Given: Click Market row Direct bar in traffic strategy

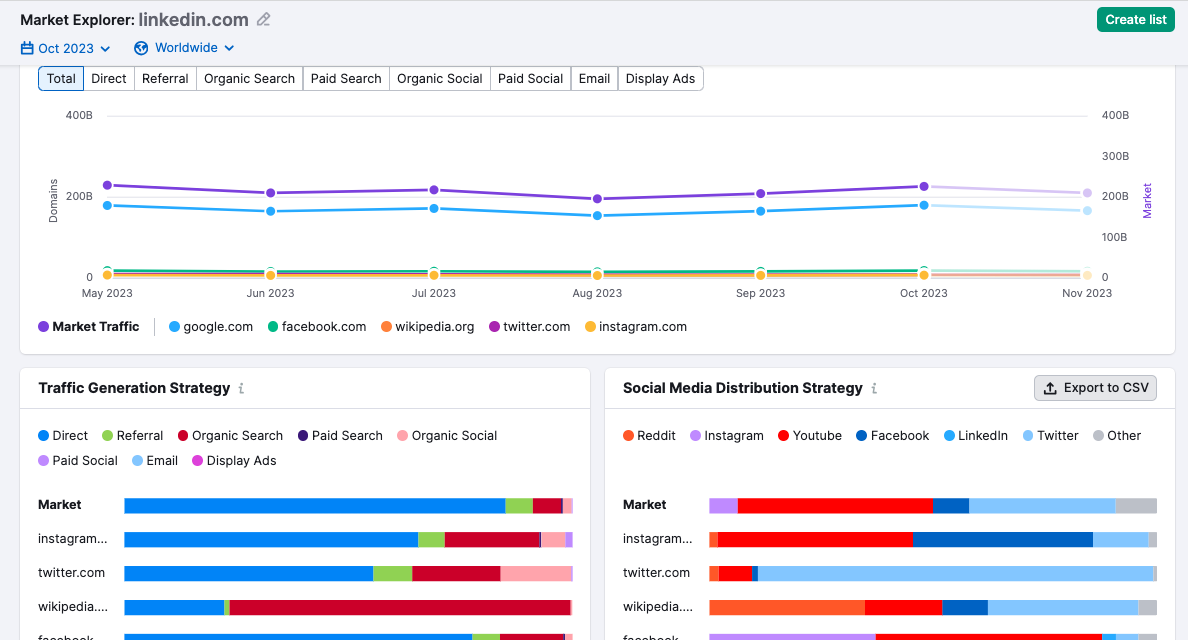Looking at the screenshot, I should [x=314, y=506].
